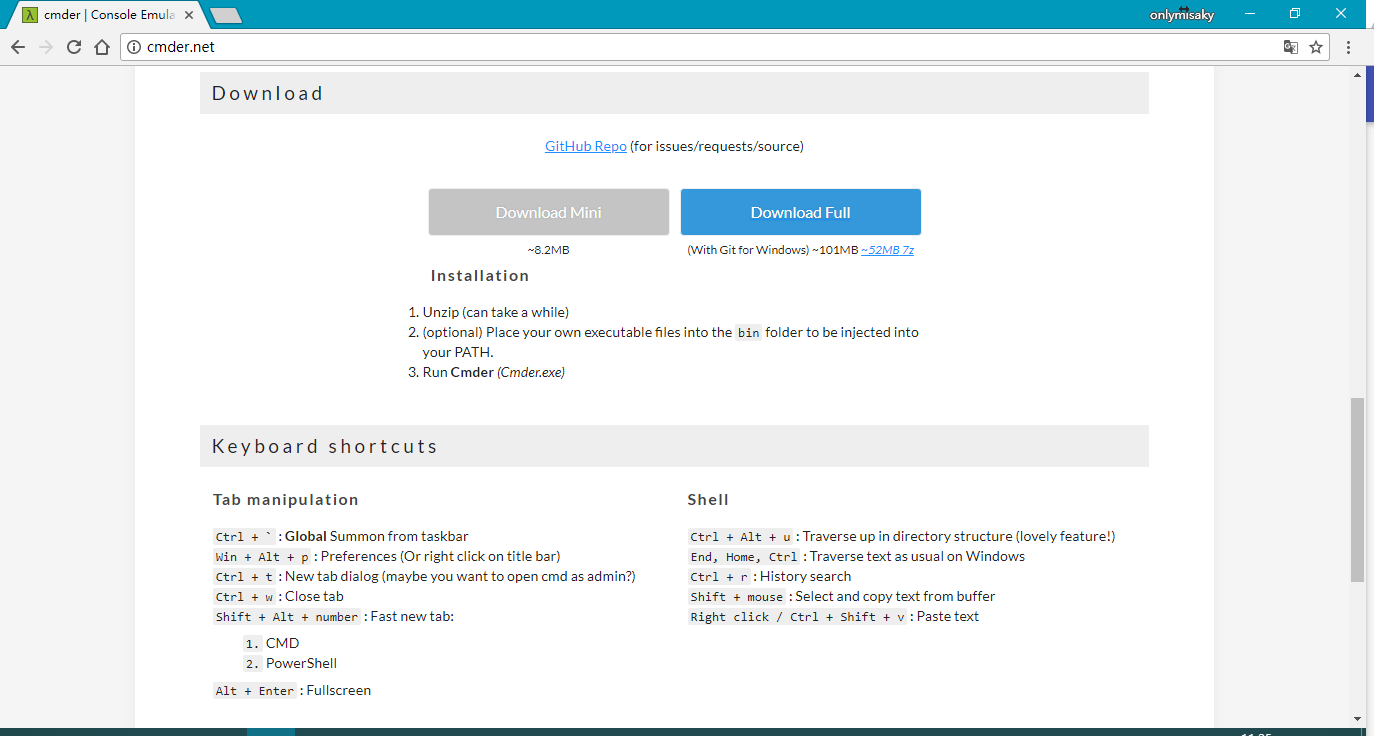
Task: Open the GitHub Repo link
Action: [x=586, y=146]
